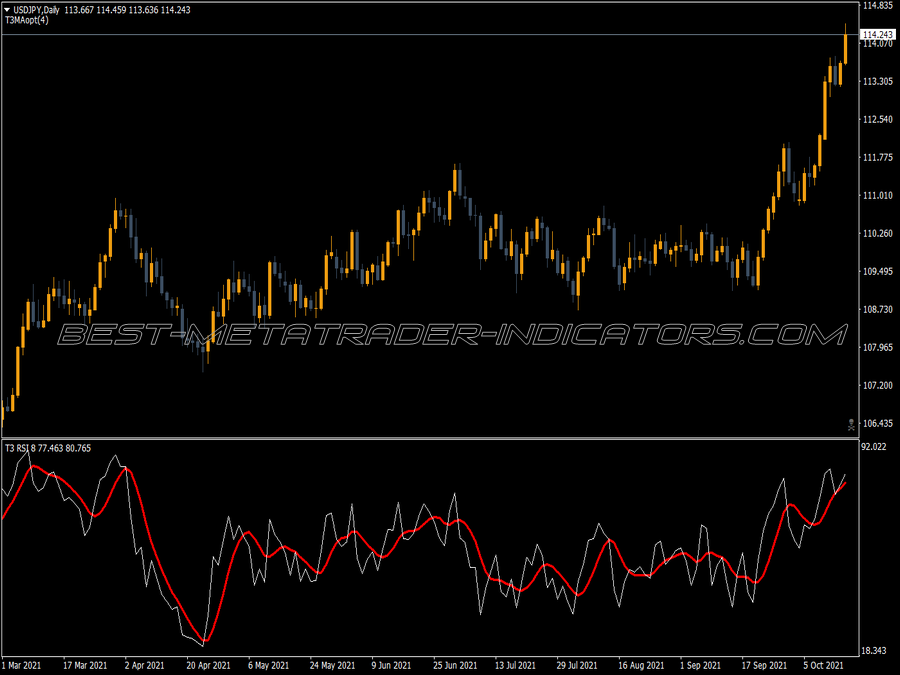Select the 13 Jul 2021 date label
Image resolution: width=900 pixels, height=675 pixels.
point(515,666)
